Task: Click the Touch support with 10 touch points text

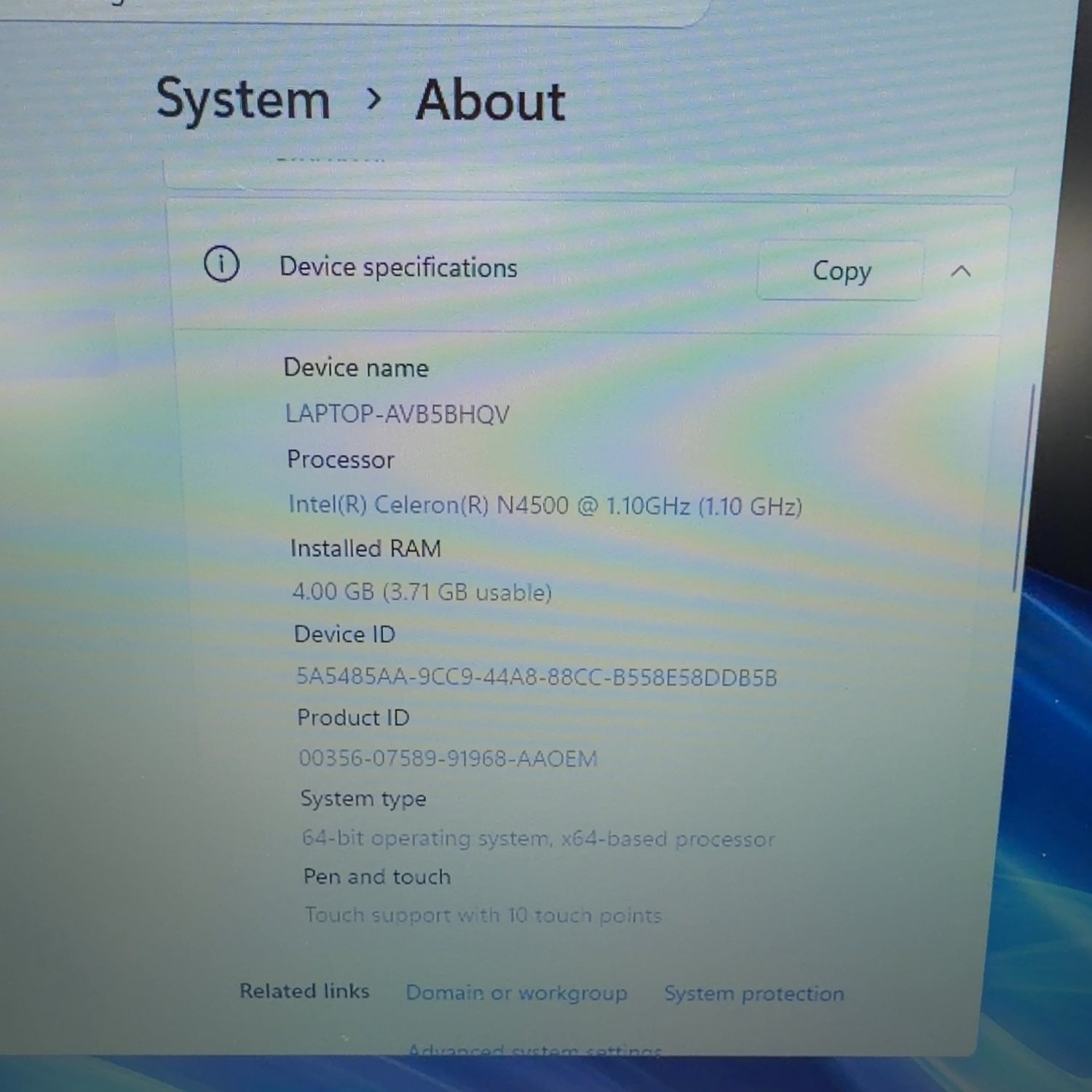Action: (x=483, y=915)
